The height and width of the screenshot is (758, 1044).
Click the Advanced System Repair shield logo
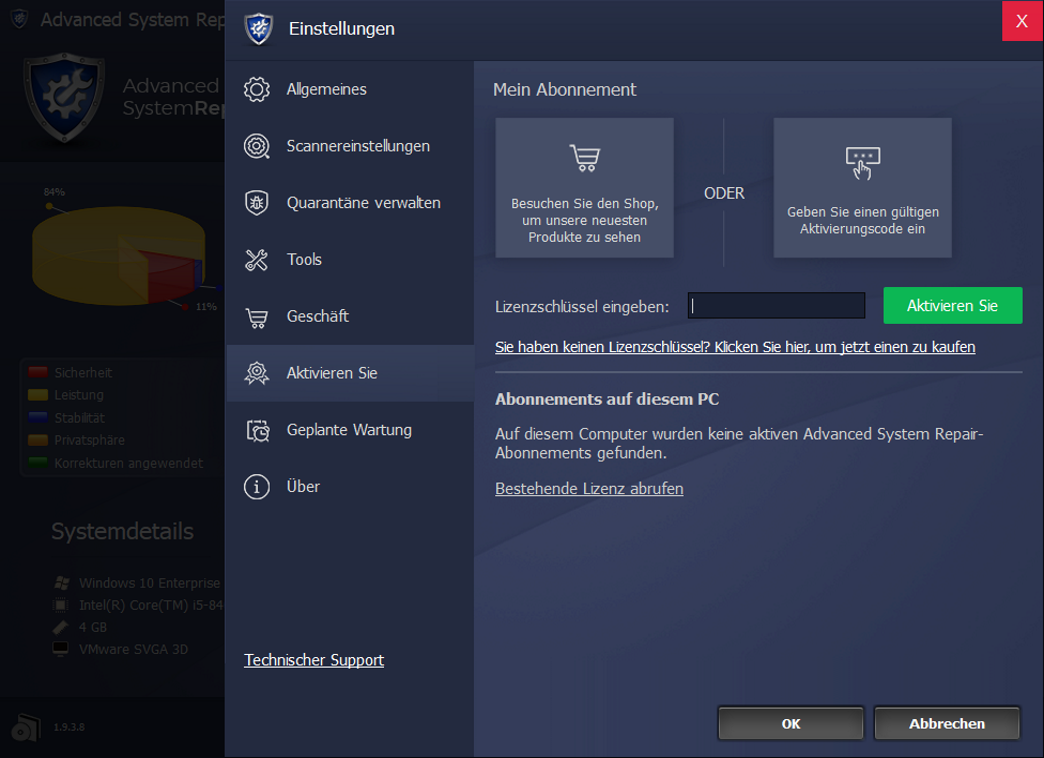[x=64, y=98]
